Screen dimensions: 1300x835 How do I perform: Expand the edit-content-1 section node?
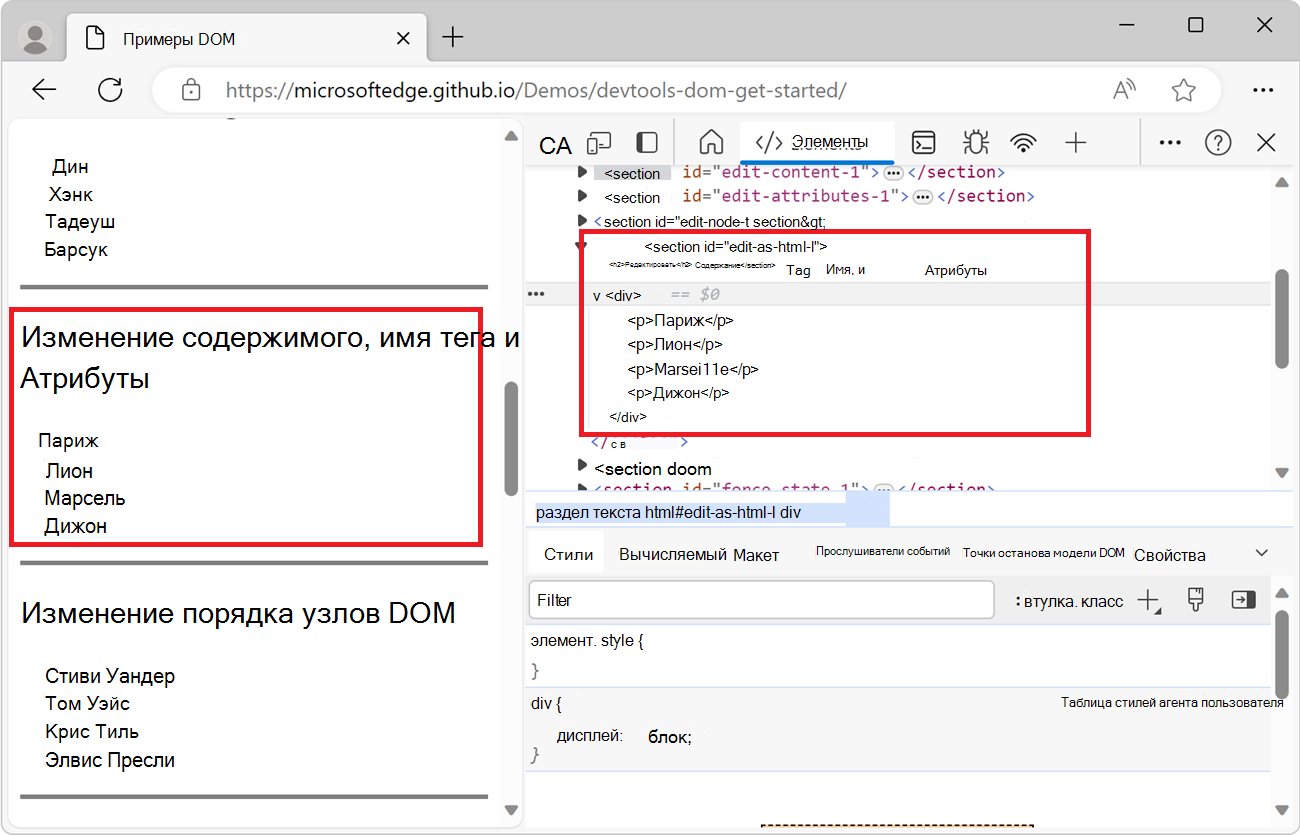[x=583, y=172]
